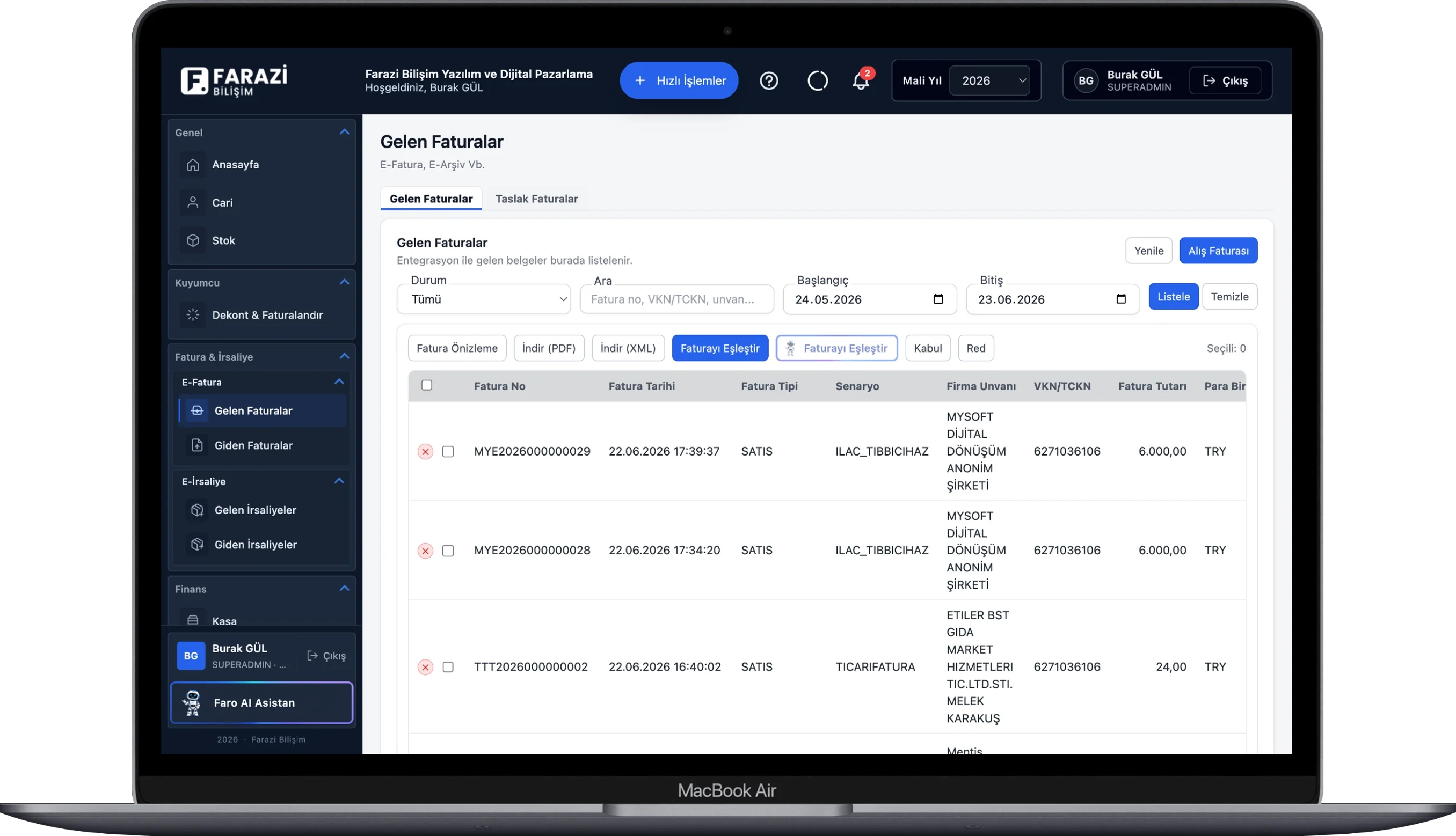
Task: Open the help question mark icon
Action: tap(768, 80)
